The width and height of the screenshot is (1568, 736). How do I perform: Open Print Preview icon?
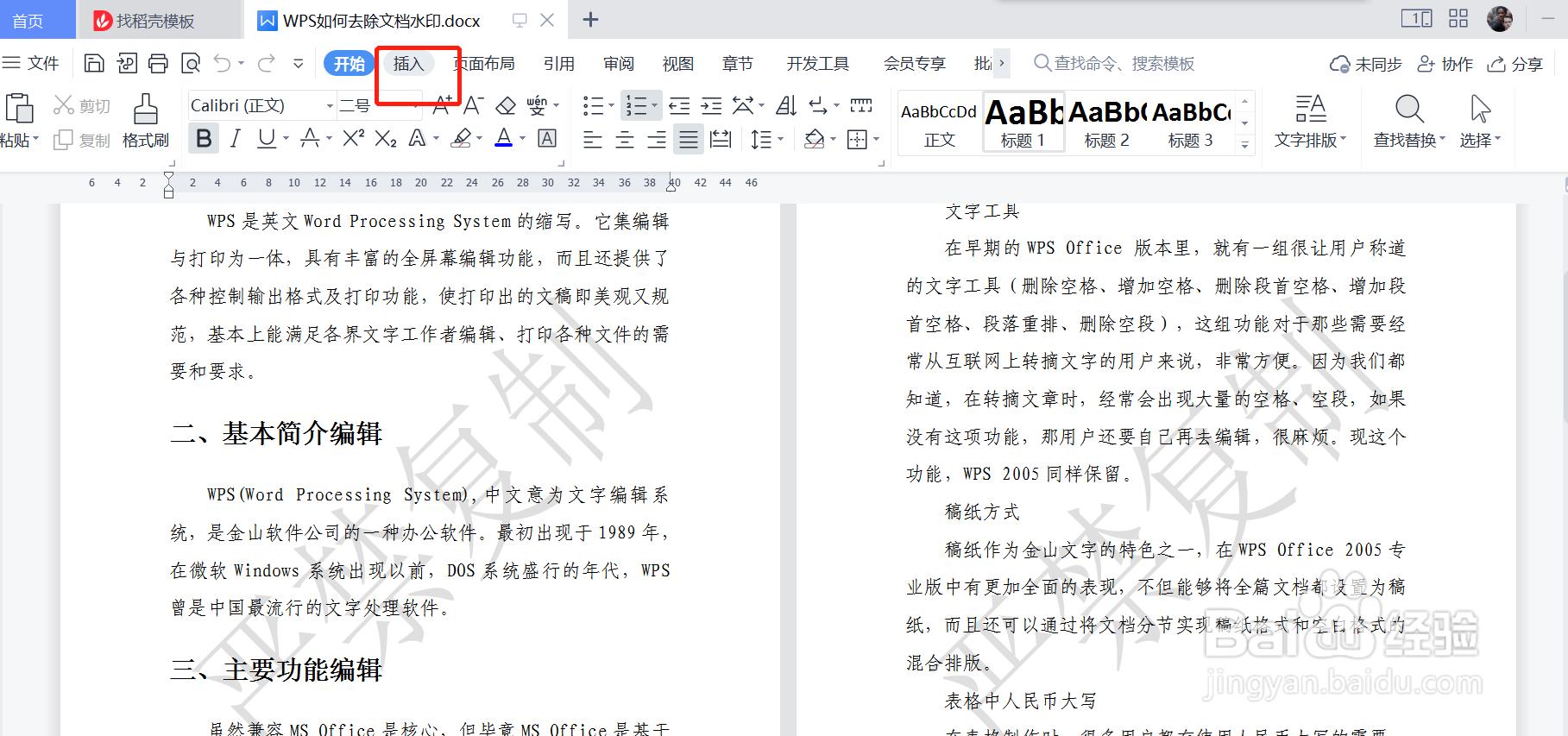(x=190, y=63)
